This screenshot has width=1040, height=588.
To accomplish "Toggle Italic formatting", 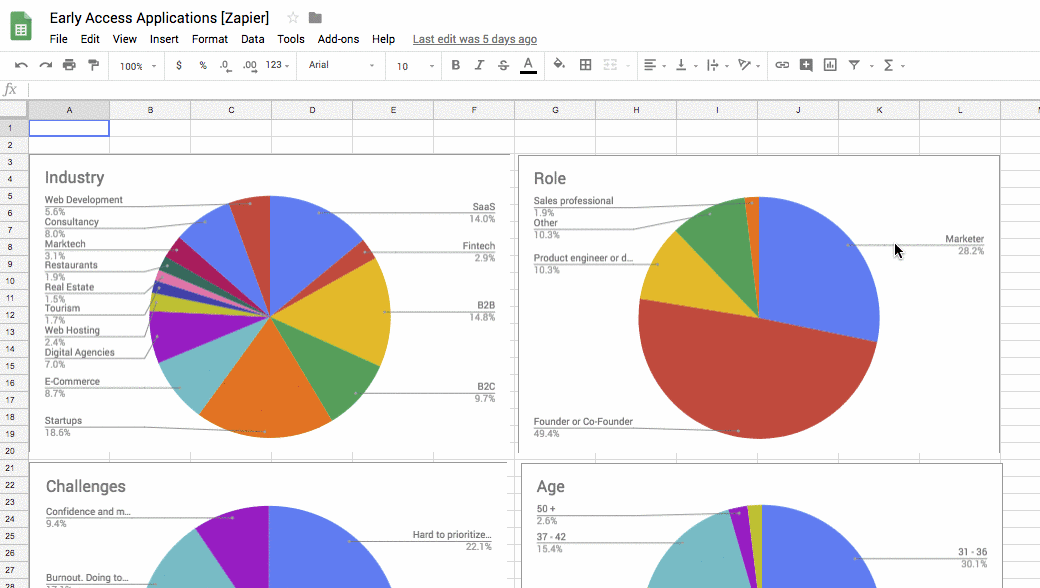I will pos(480,65).
